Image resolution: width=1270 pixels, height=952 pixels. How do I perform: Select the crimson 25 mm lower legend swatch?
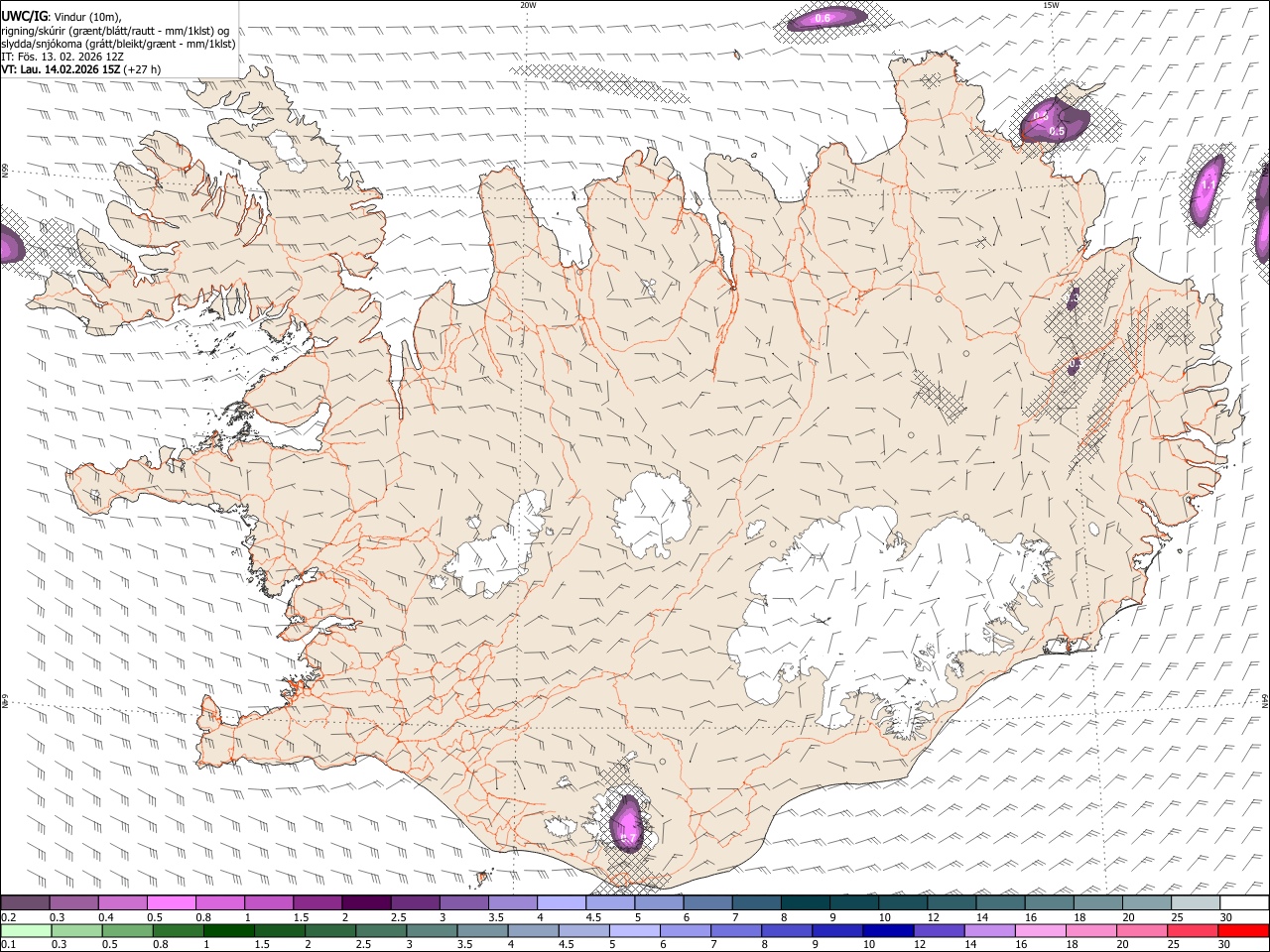(1194, 930)
